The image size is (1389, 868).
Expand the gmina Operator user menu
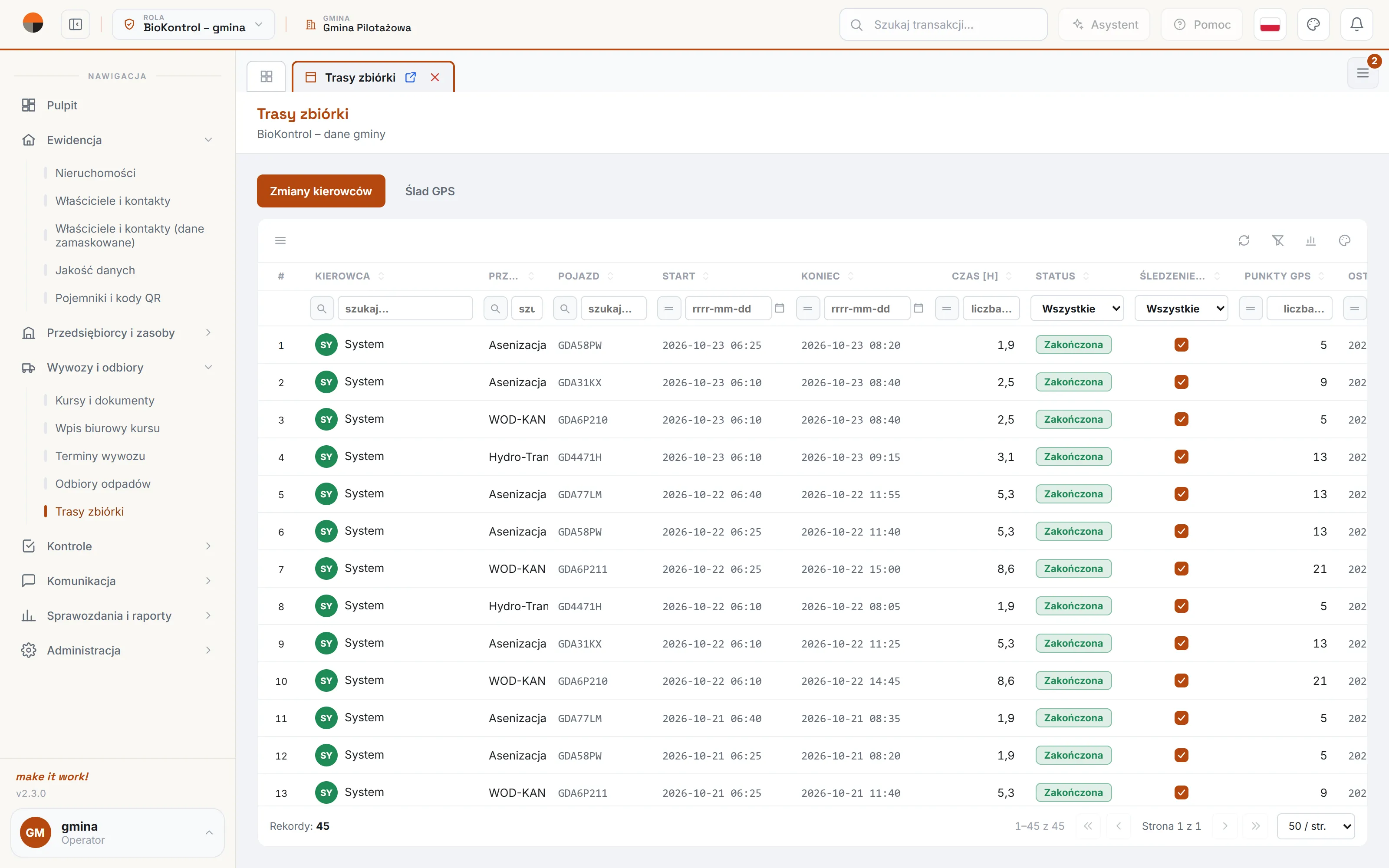(118, 832)
